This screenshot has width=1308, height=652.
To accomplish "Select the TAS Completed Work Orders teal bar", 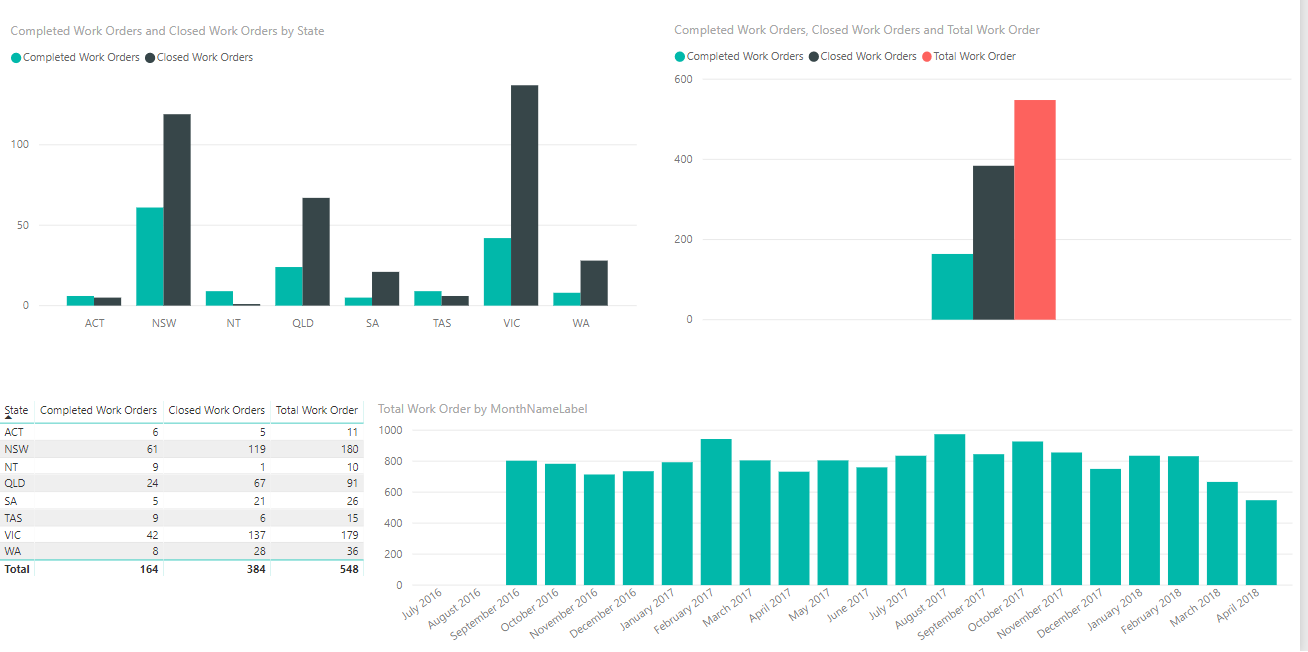I will (428, 298).
